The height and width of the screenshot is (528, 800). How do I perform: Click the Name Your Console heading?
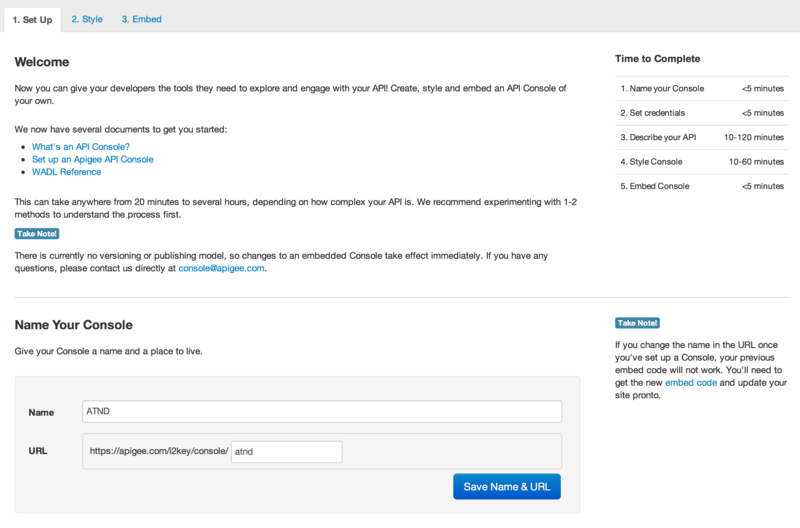[73, 325]
